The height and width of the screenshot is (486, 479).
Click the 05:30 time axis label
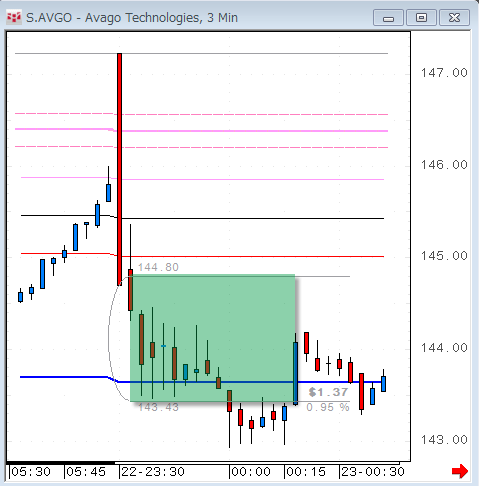(x=31, y=472)
